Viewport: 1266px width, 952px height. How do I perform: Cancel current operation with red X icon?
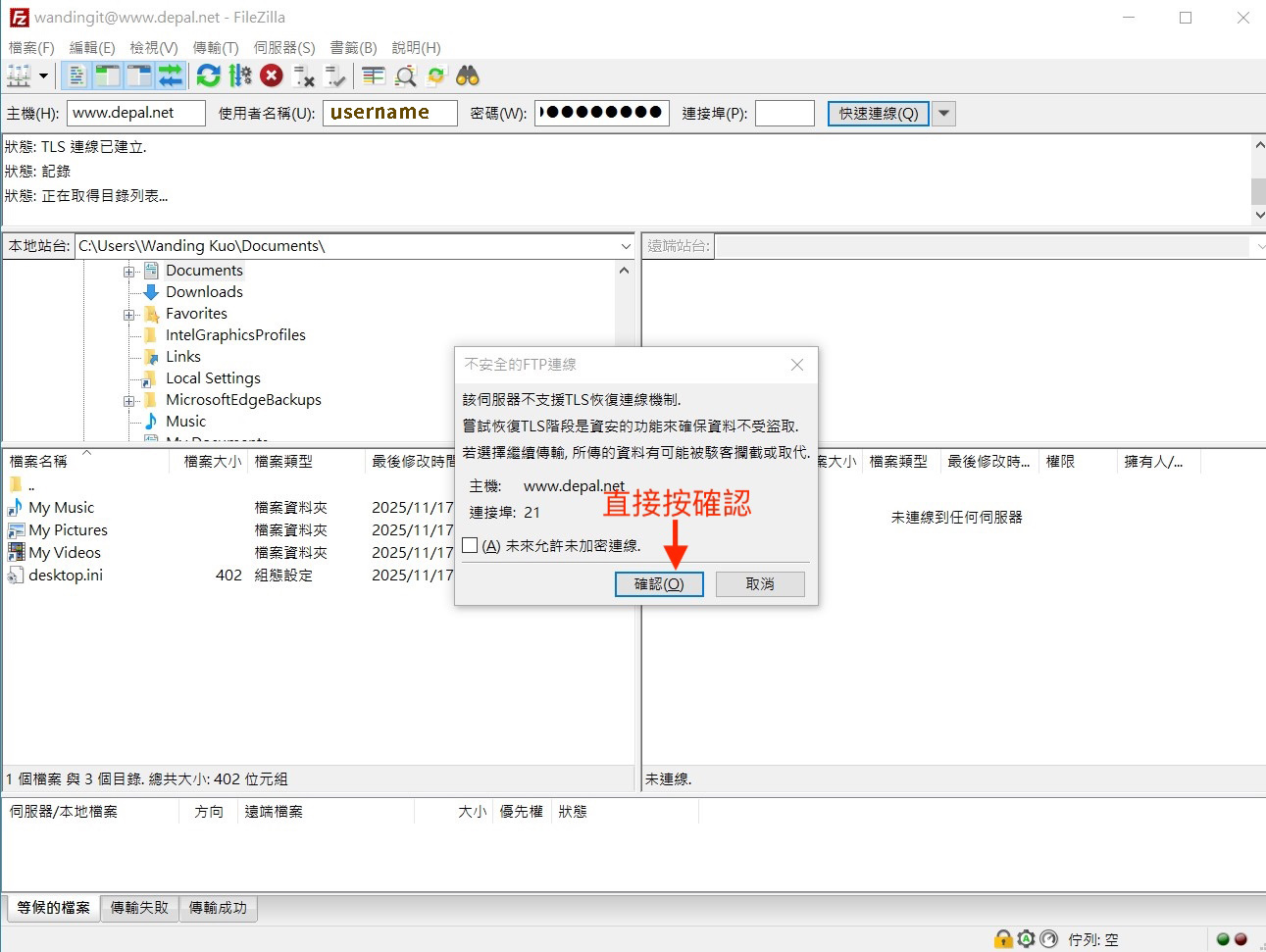coord(272,76)
